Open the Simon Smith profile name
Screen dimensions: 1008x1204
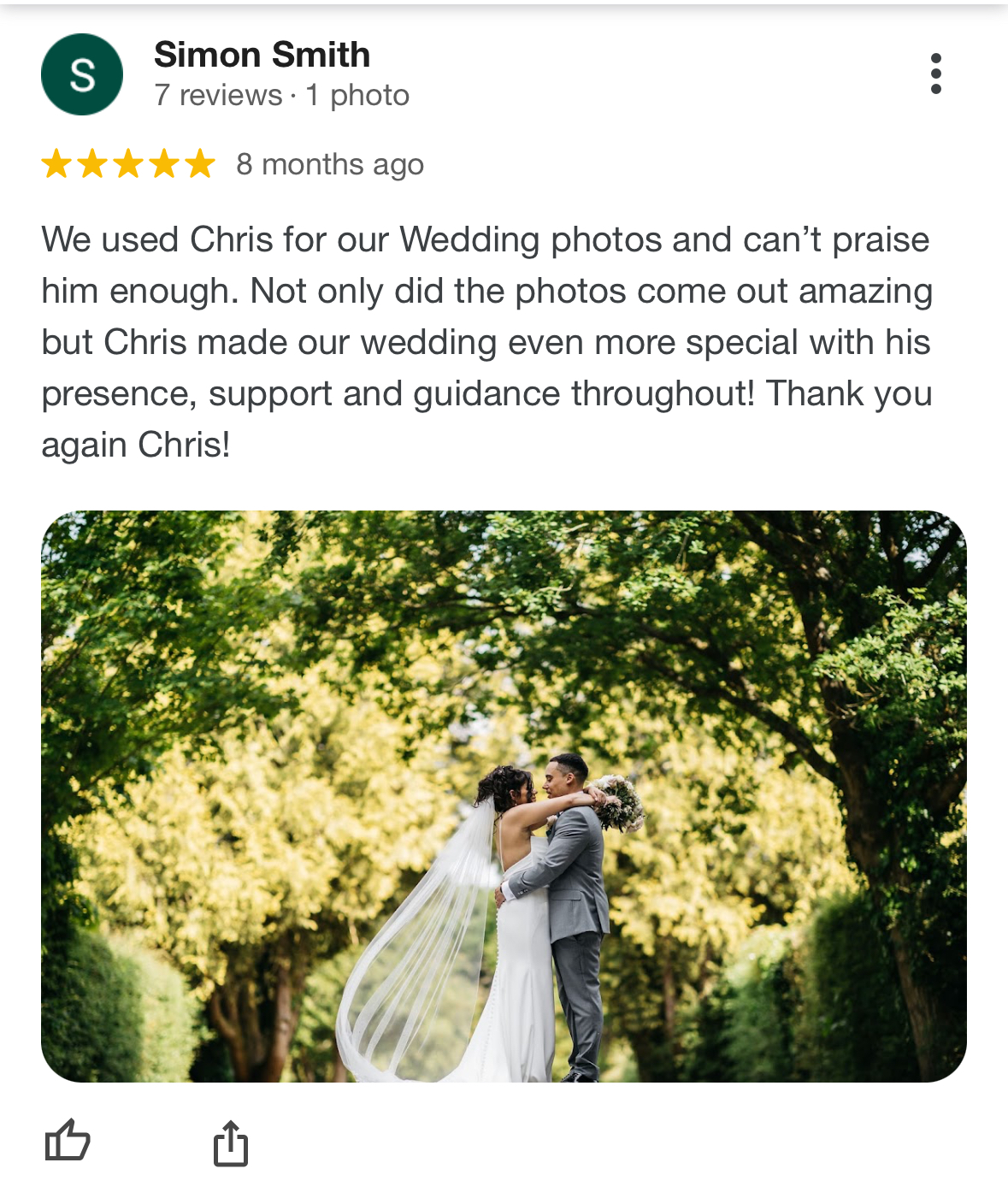(262, 55)
